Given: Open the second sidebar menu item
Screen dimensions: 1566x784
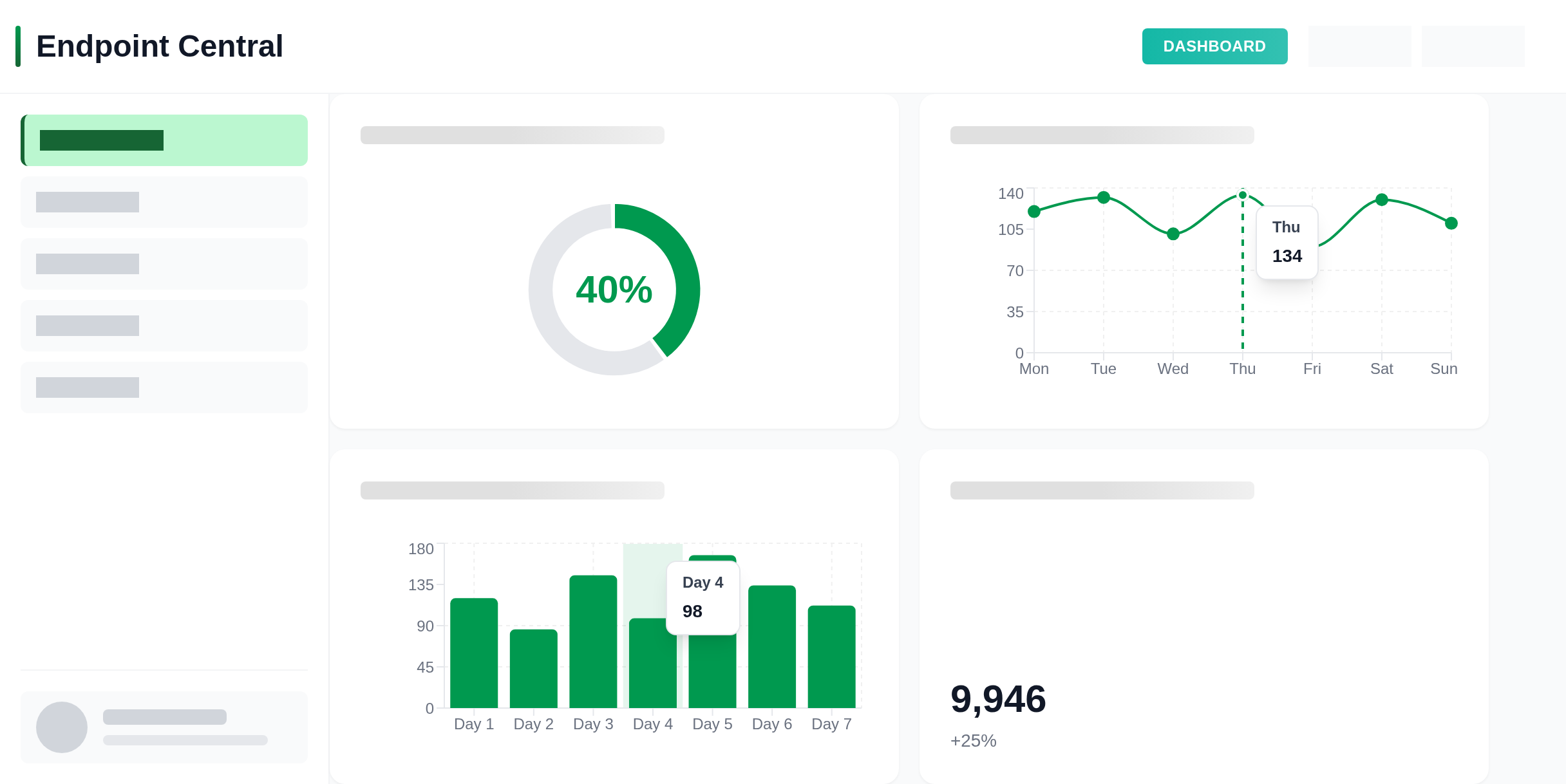Looking at the screenshot, I should click(165, 202).
